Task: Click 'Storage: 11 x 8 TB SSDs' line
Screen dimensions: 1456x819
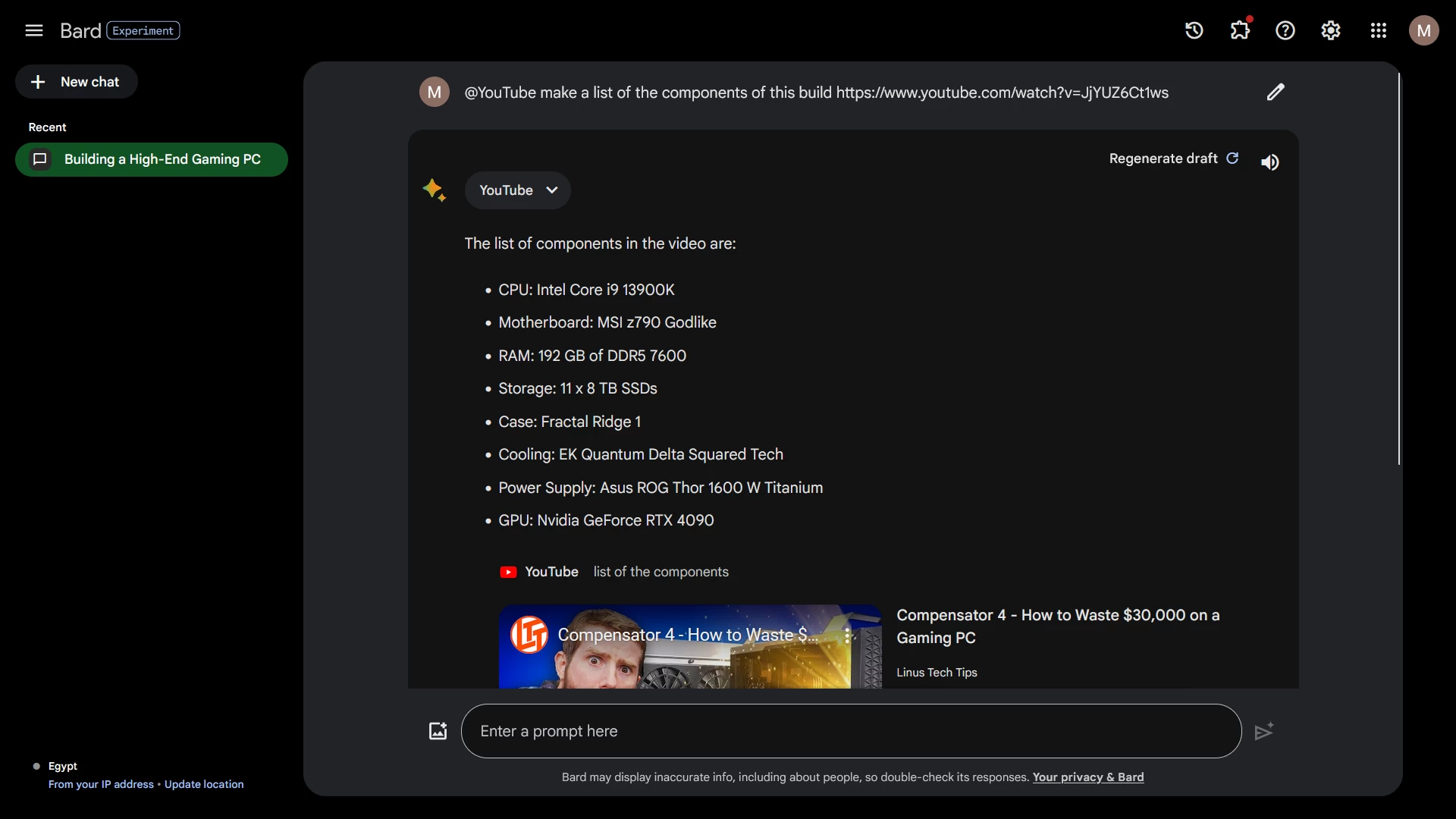Action: (x=578, y=388)
